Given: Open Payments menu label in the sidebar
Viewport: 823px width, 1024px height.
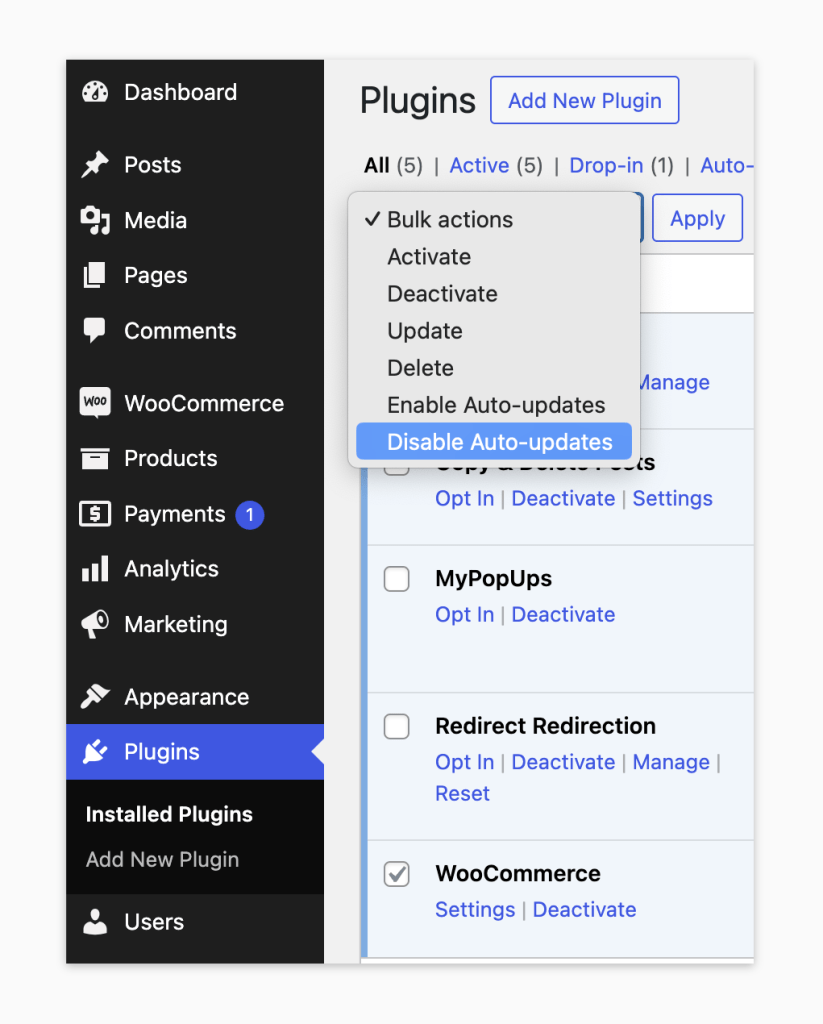Looking at the screenshot, I should [x=175, y=514].
